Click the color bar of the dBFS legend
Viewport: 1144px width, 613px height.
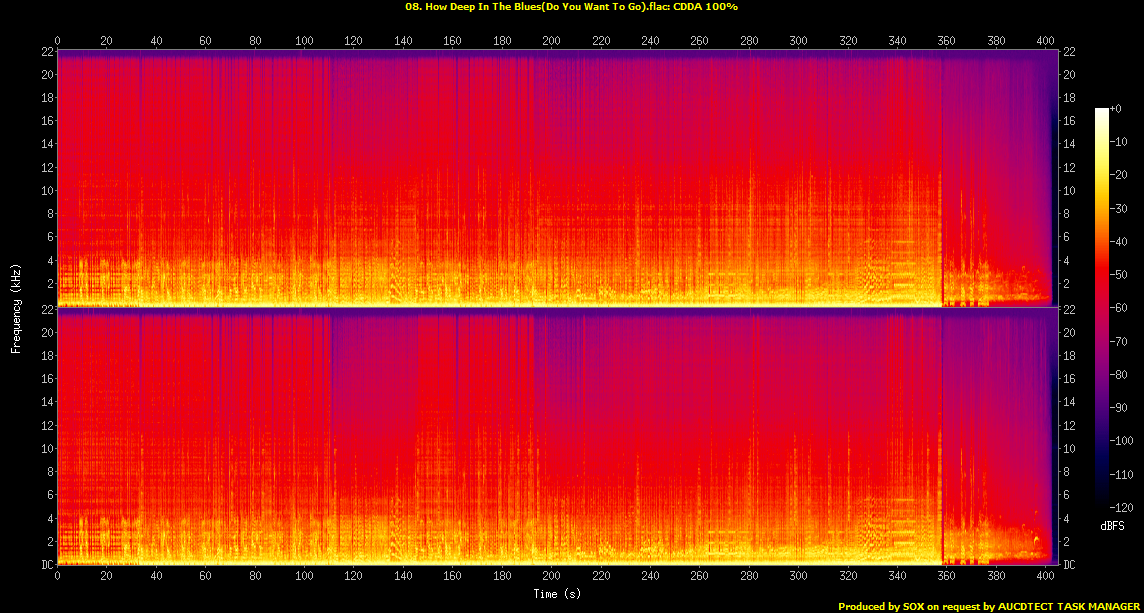point(1102,310)
